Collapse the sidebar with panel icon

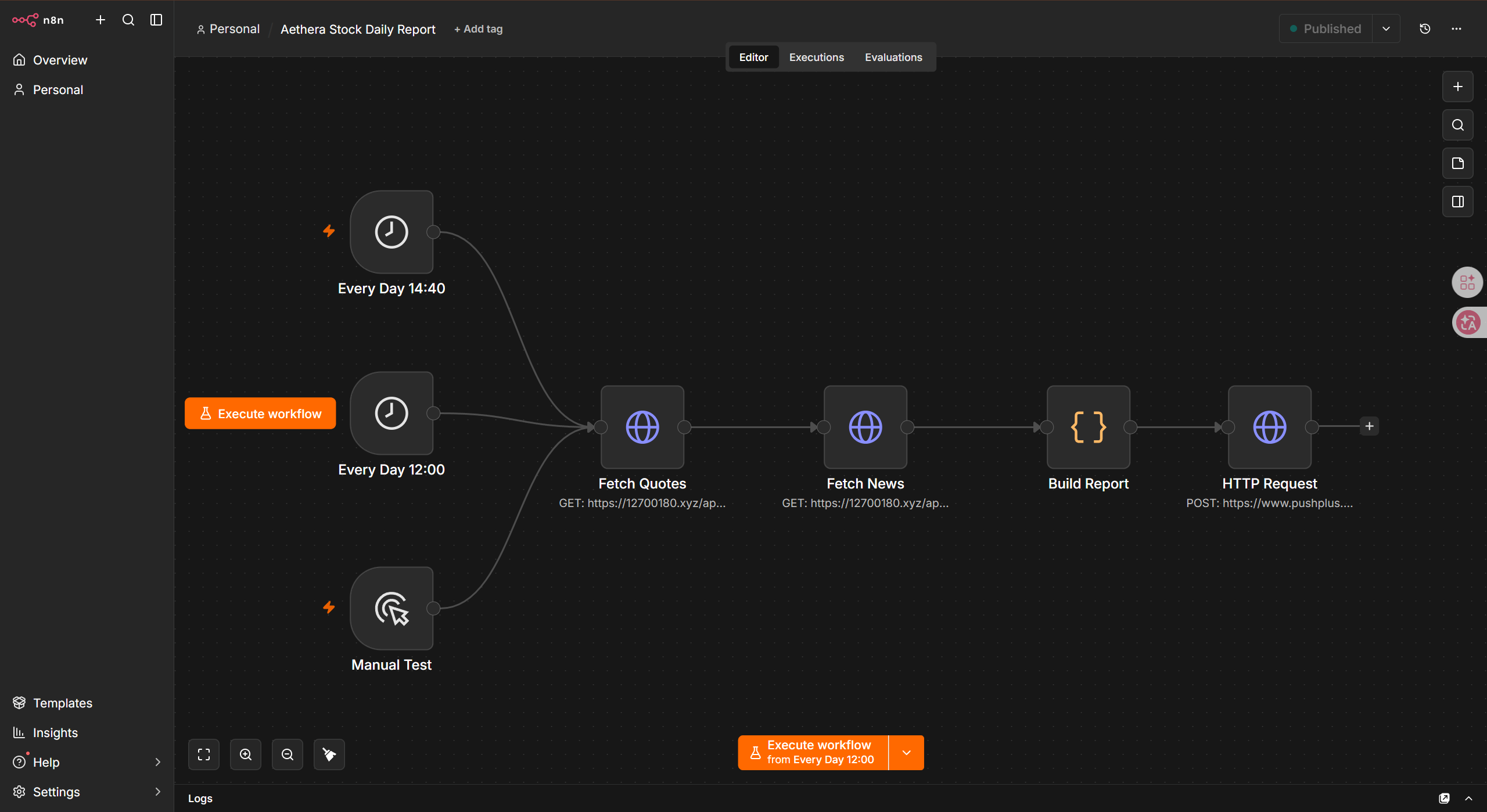(x=156, y=20)
